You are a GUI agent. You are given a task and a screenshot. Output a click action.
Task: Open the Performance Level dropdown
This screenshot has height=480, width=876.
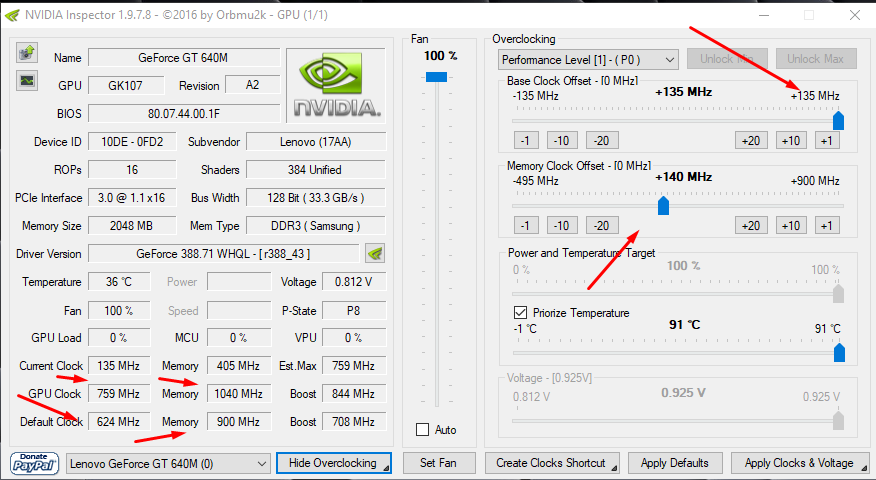[588, 60]
